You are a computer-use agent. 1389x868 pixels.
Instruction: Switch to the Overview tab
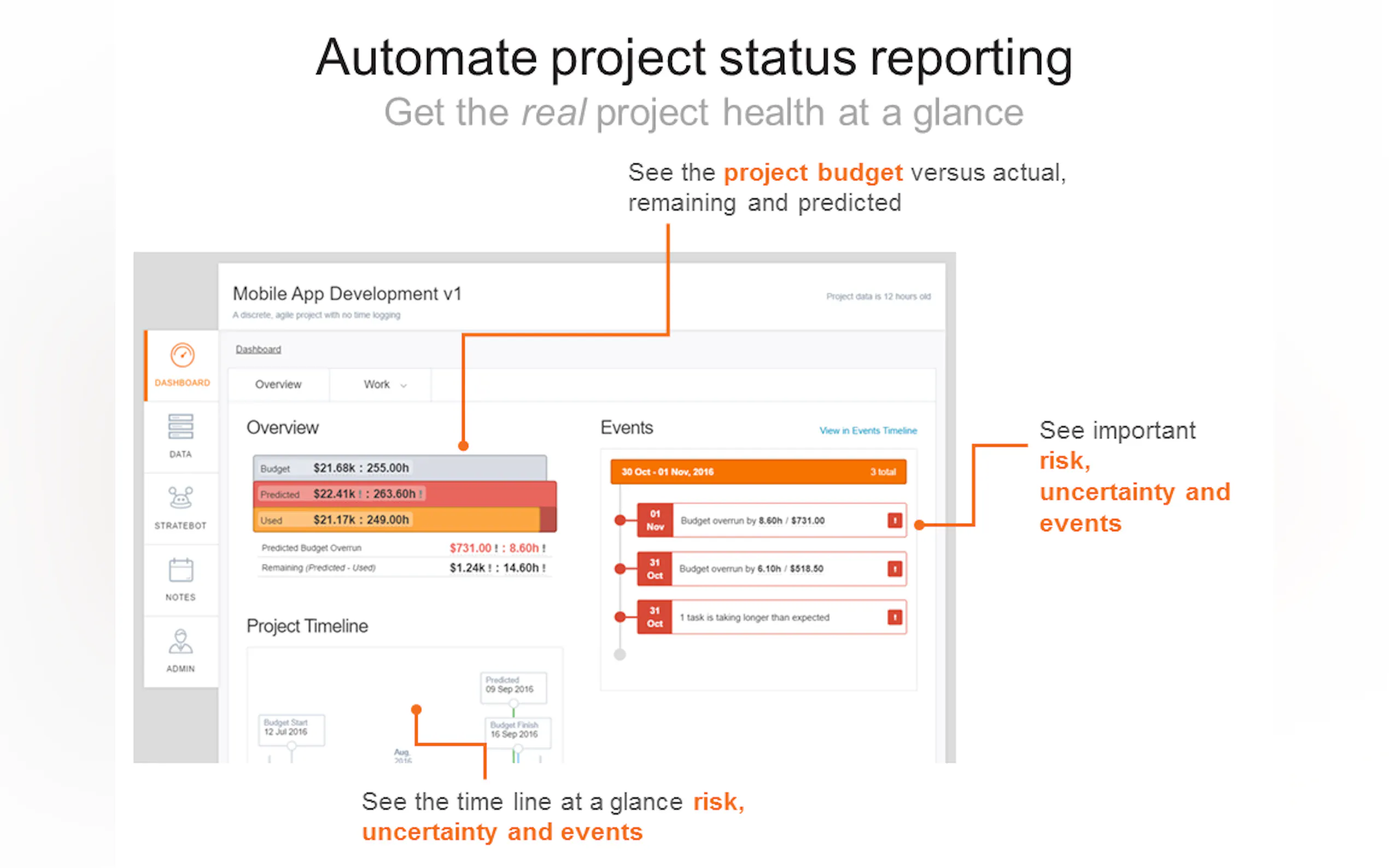point(278,384)
